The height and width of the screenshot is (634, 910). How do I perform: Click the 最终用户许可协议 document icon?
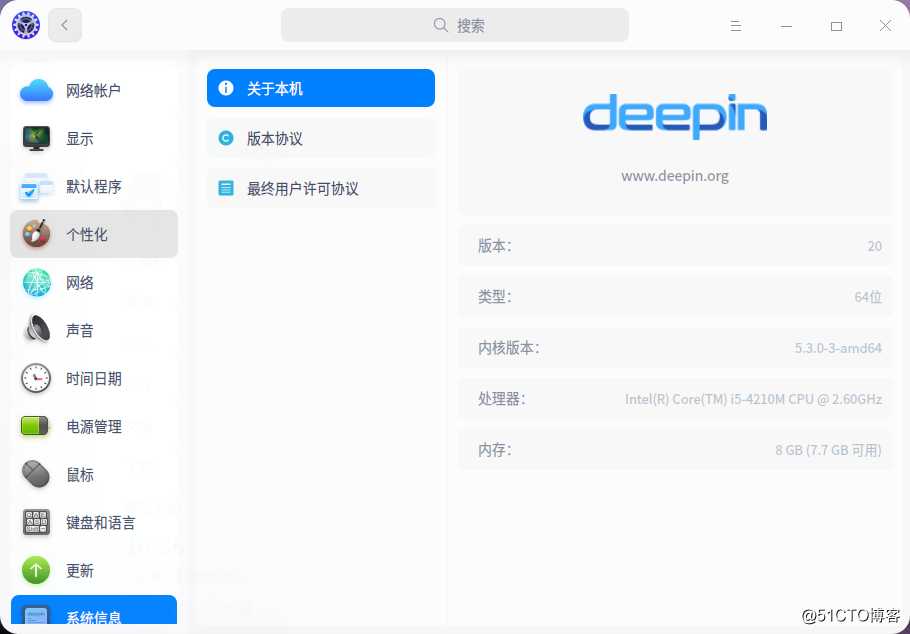(x=225, y=188)
